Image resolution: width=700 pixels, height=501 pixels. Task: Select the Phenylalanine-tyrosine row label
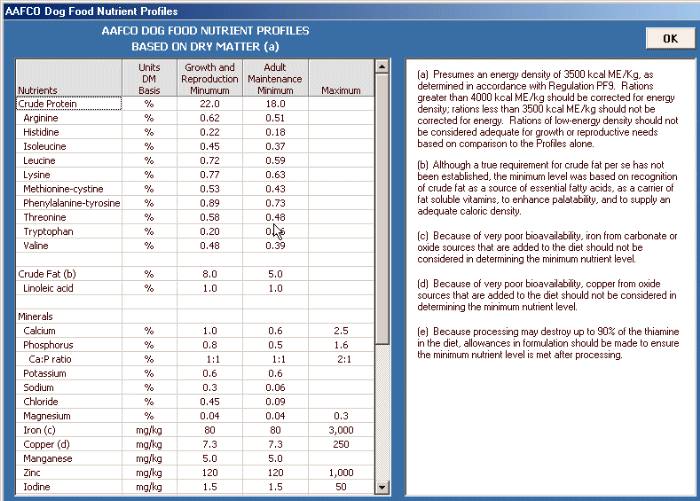pos(71,203)
